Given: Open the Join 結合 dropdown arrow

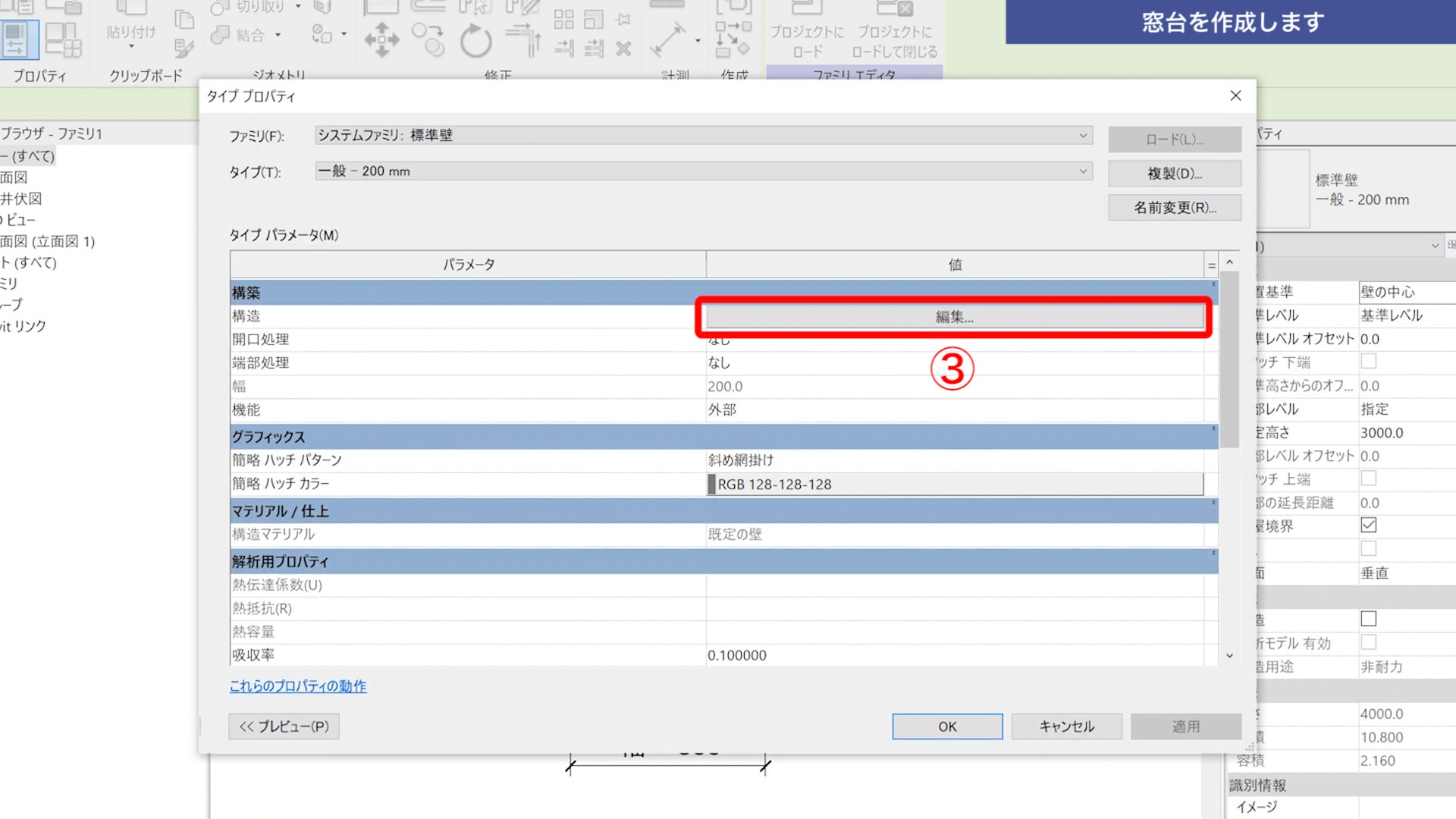Looking at the screenshot, I should pyautogui.click(x=278, y=35).
